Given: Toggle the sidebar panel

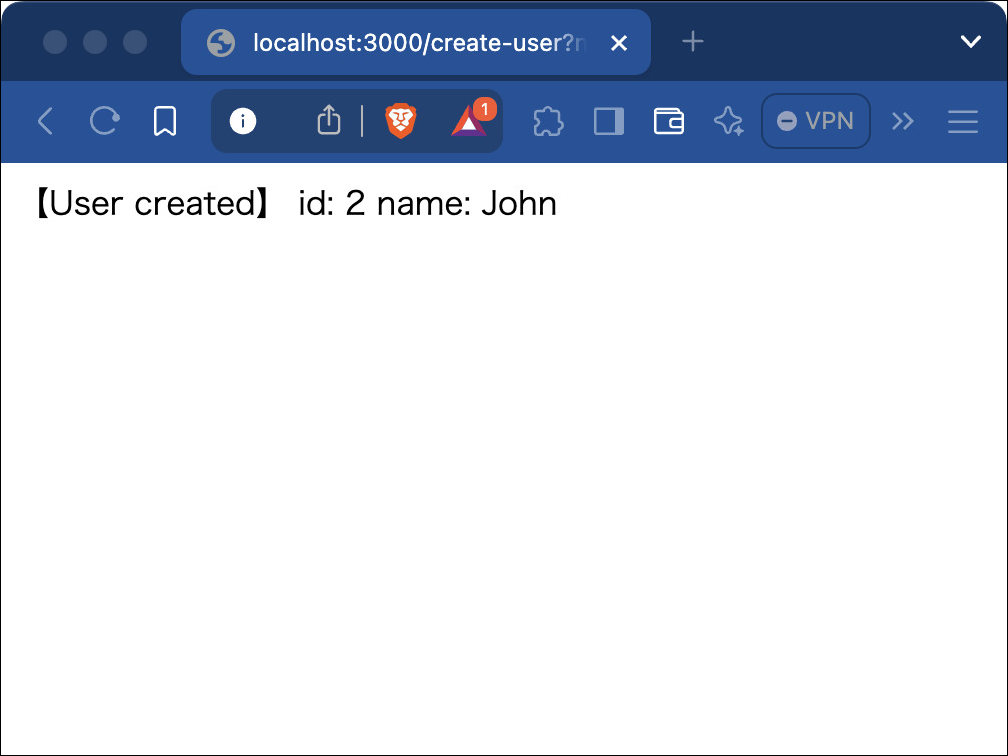Looking at the screenshot, I should (609, 121).
